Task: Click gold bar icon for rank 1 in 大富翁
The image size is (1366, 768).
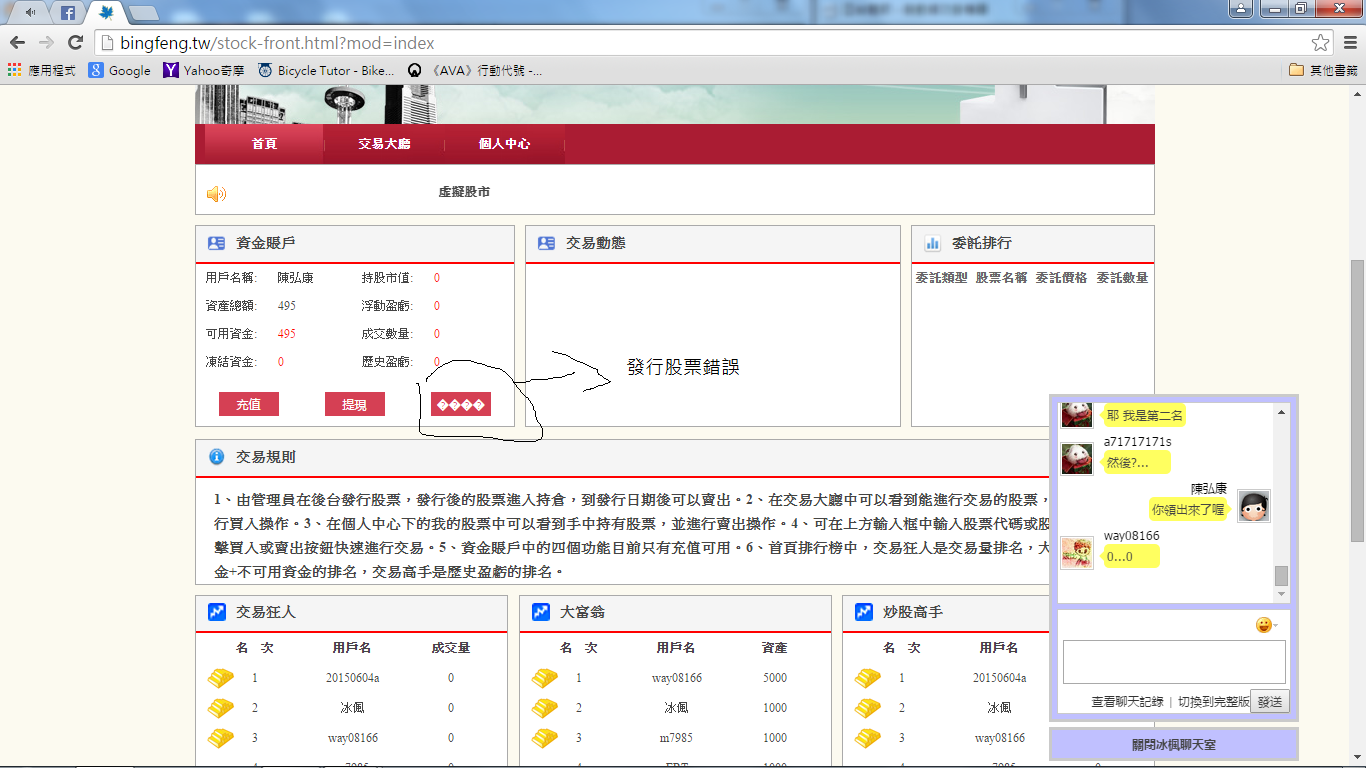Action: 544,678
